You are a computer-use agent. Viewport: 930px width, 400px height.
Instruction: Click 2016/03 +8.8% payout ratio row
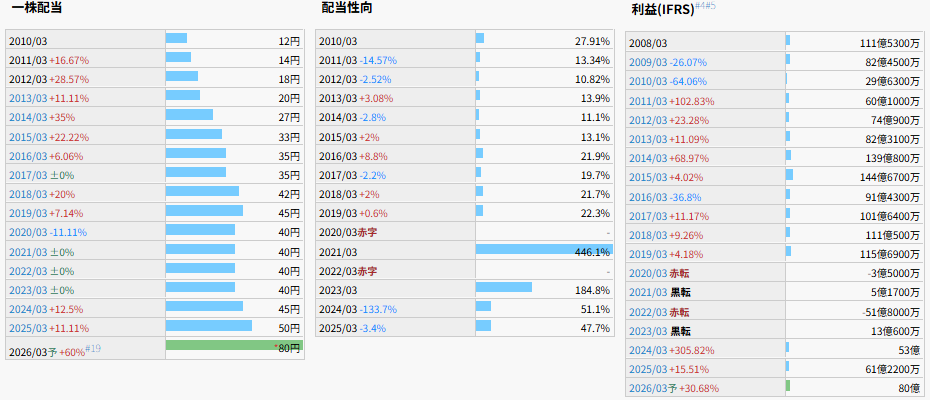click(464, 156)
